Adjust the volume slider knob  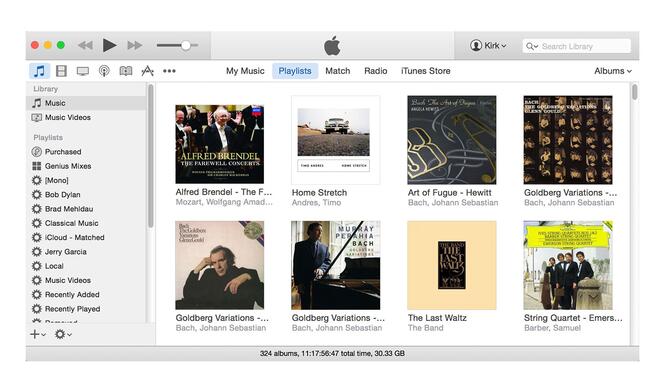click(186, 45)
